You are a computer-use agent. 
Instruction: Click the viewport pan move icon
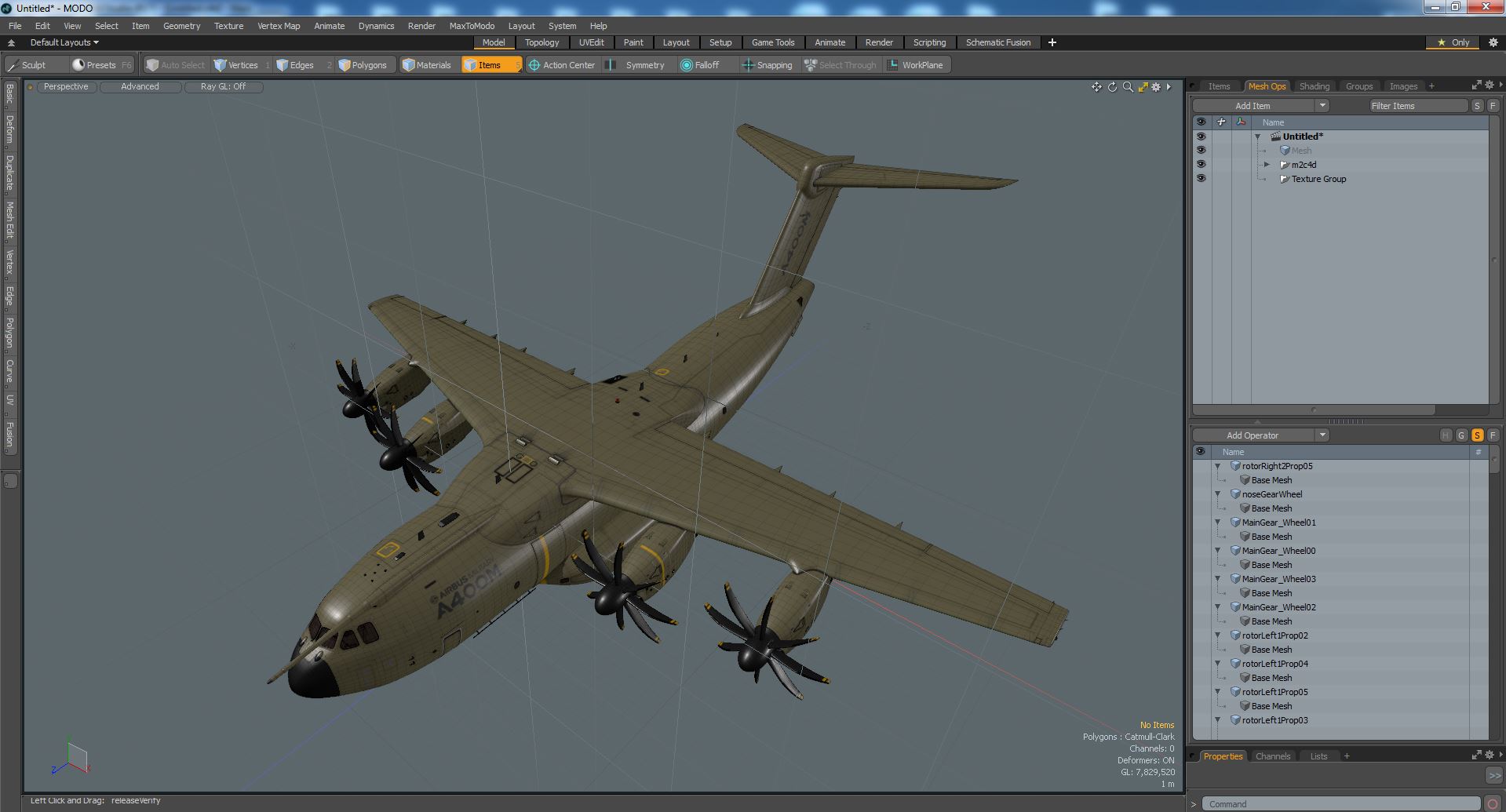(1096, 87)
